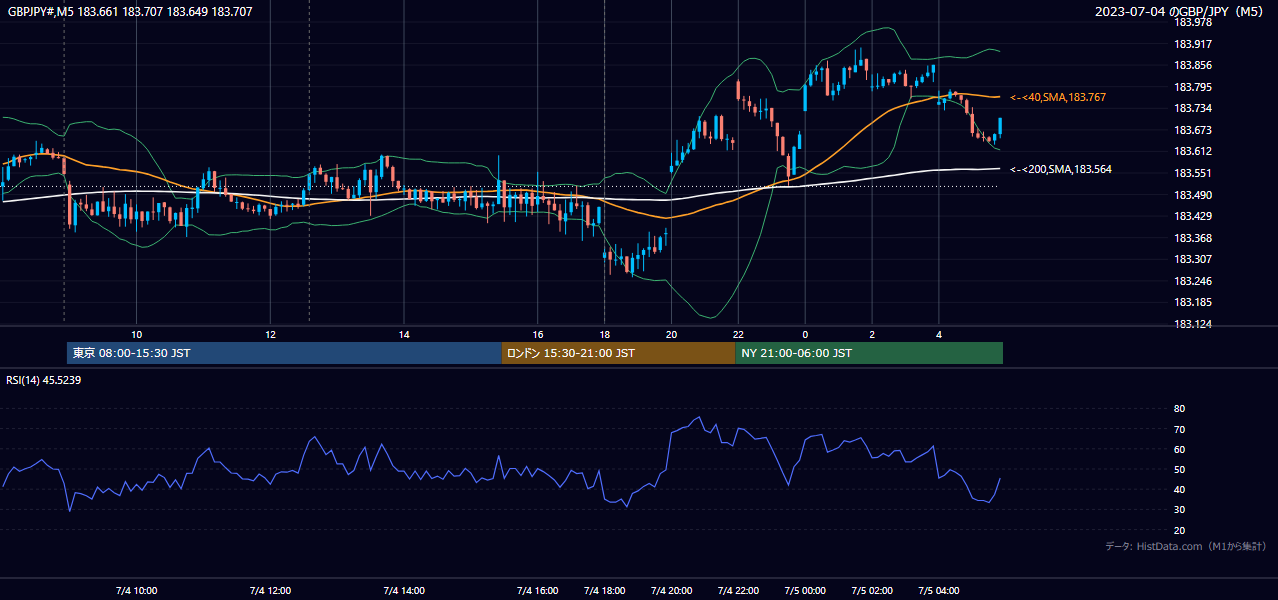Click the 7/4 18:00 date label

click(605, 591)
